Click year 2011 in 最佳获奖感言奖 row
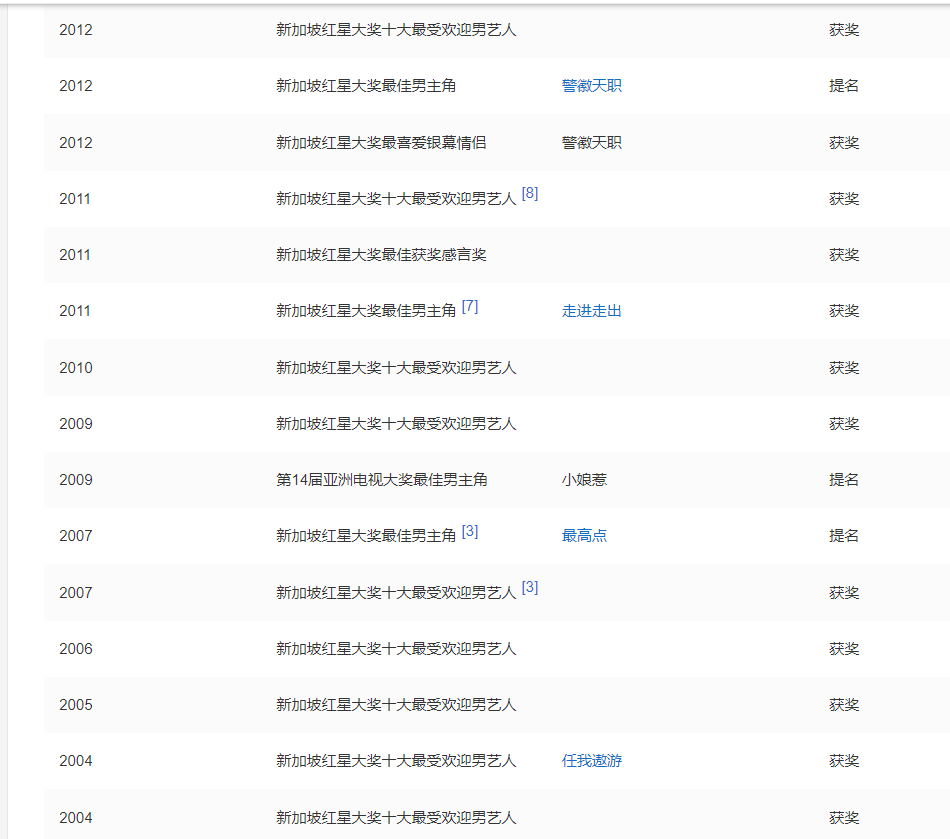950x839 pixels. [x=75, y=255]
